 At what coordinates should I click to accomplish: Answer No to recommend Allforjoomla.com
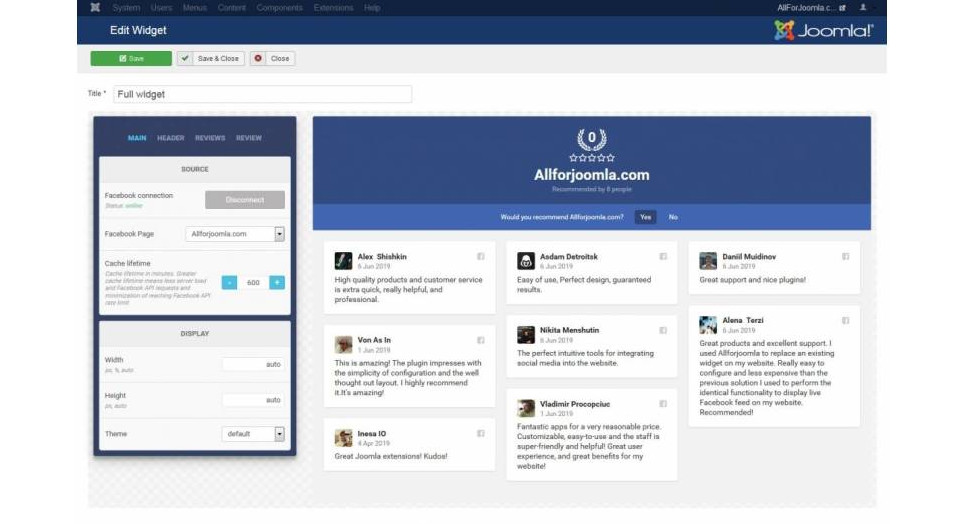pos(673,217)
